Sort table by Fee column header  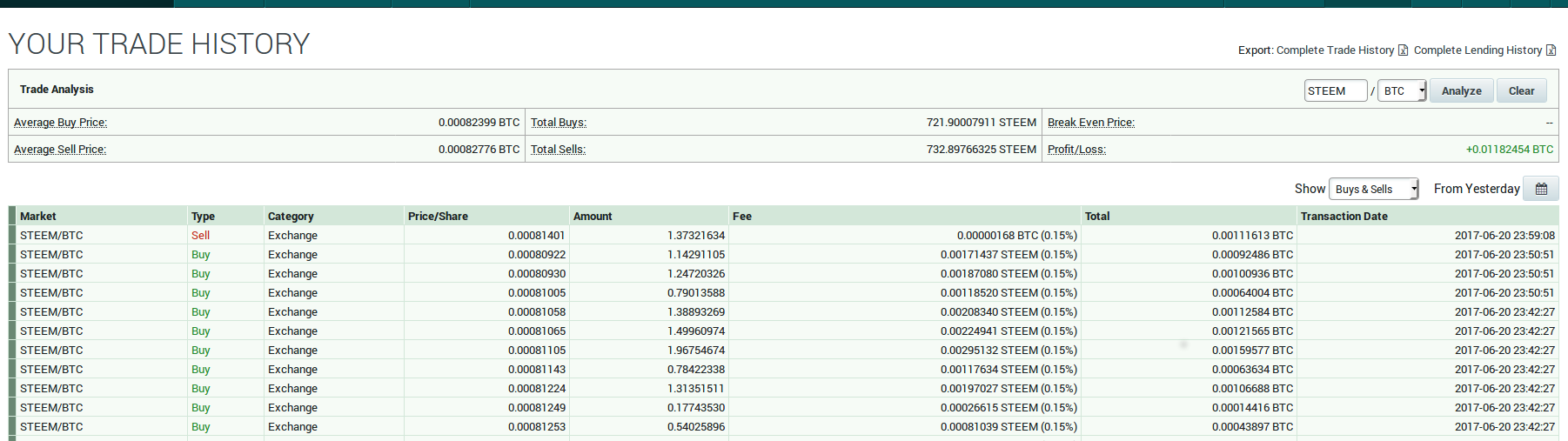pyautogui.click(x=742, y=216)
